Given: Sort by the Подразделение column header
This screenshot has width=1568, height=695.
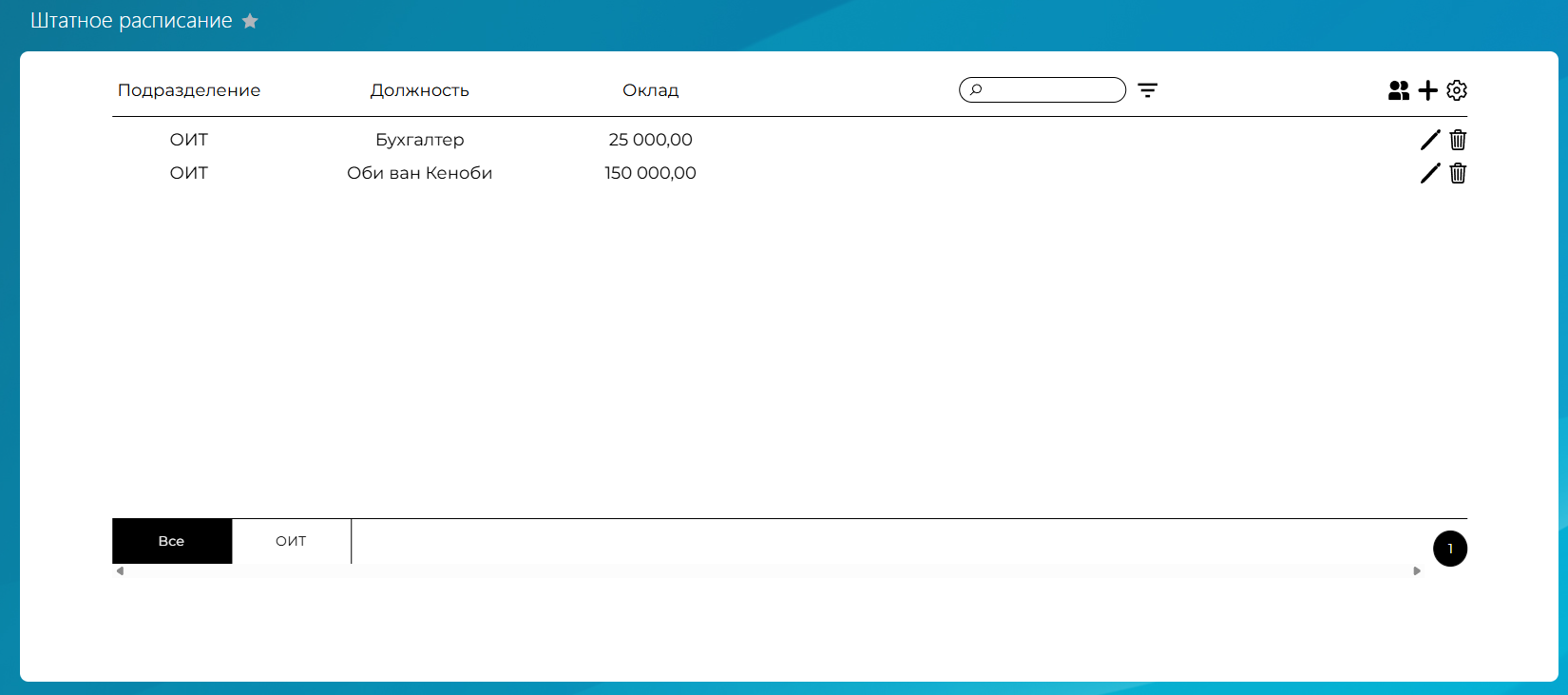Looking at the screenshot, I should 189,90.
